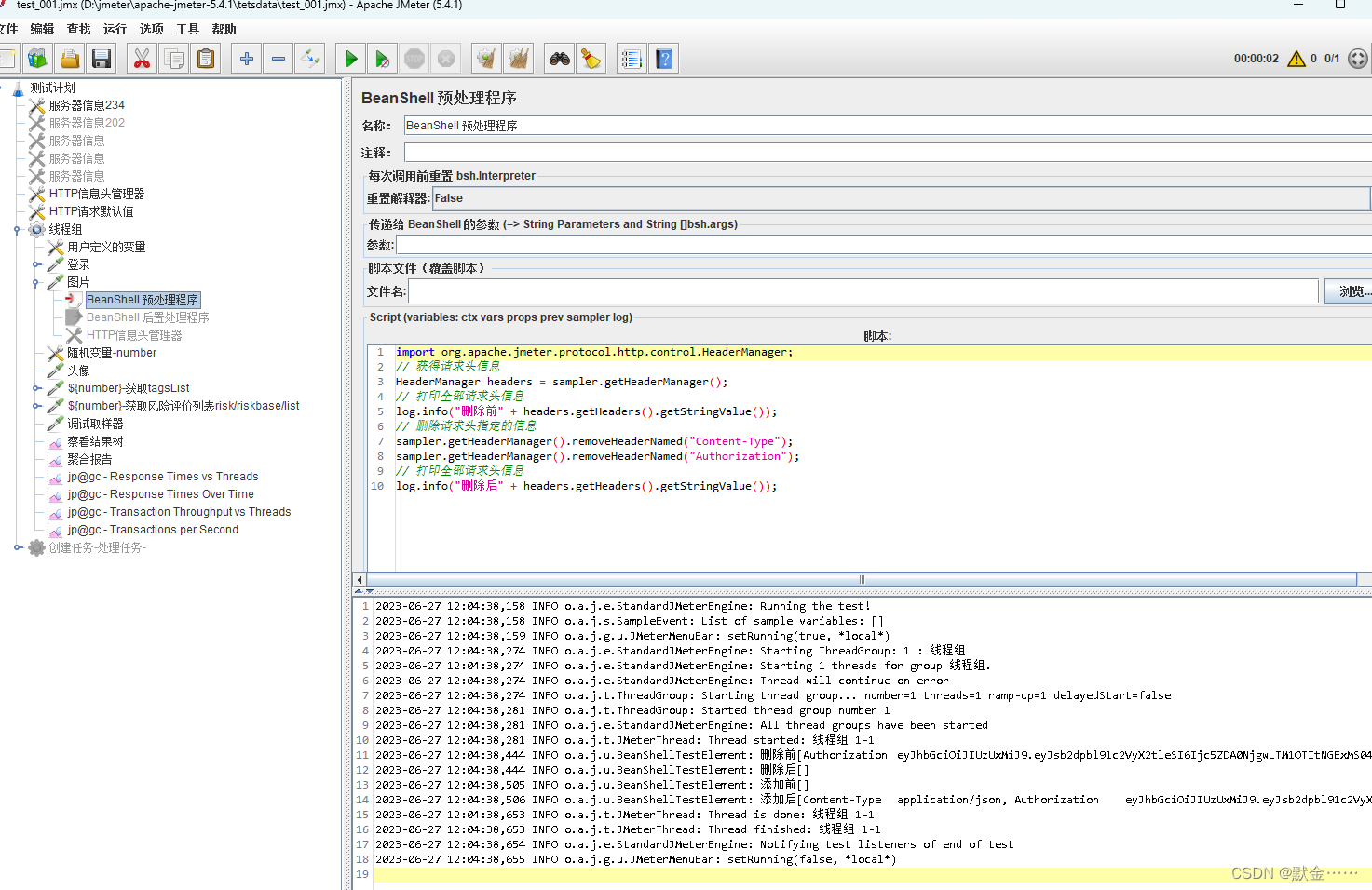Collapse the 图片 tree node

[x=35, y=282]
